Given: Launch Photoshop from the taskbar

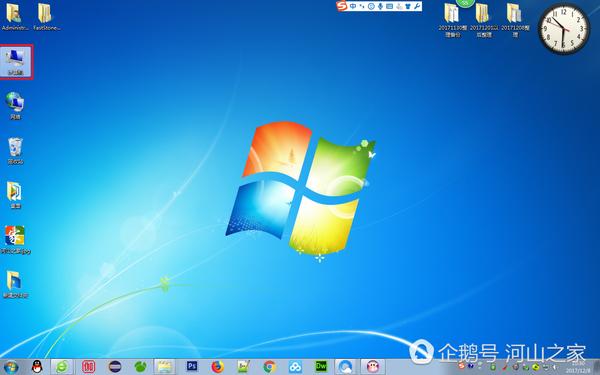Looking at the screenshot, I should 192,367.
